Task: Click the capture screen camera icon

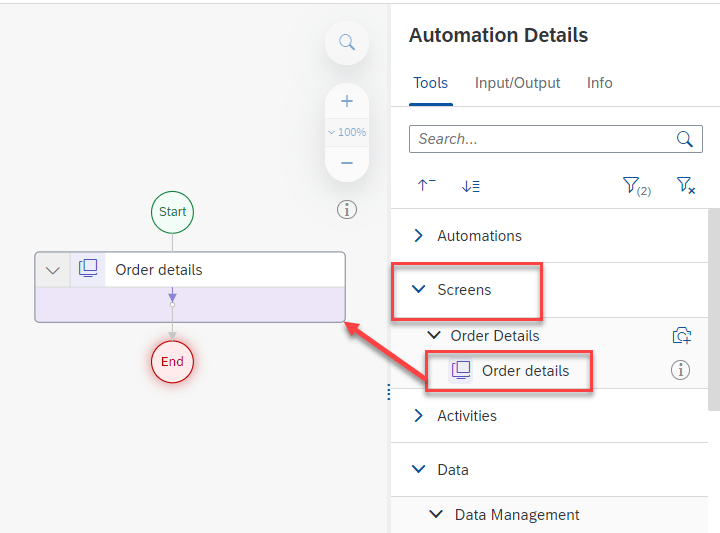Action: [x=681, y=336]
